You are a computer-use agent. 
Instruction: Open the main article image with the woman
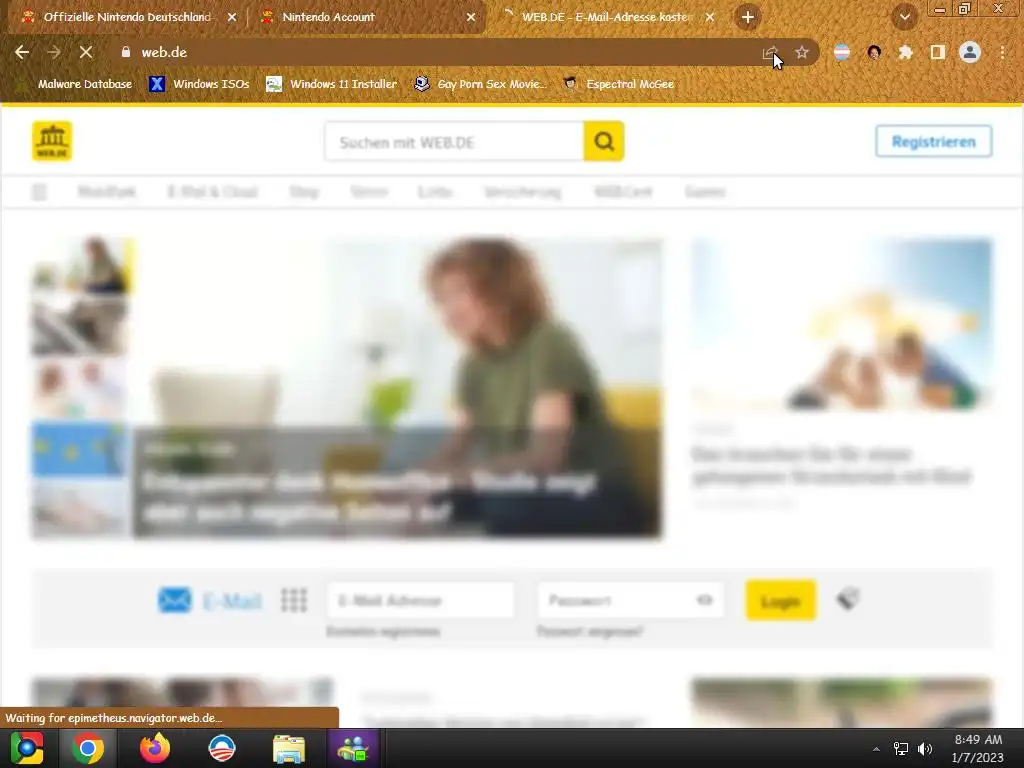coord(398,388)
